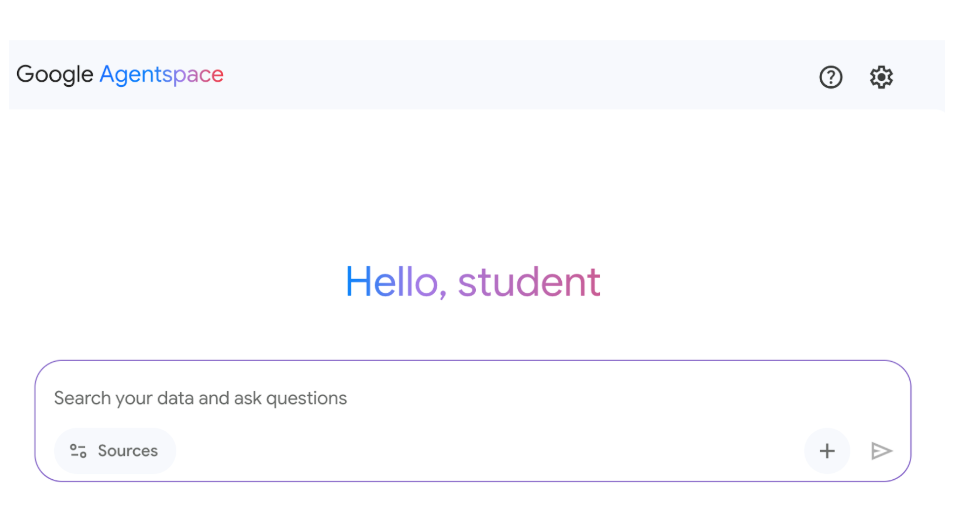The image size is (956, 518).
Task: Click the word "student" in the greeting
Action: click(529, 282)
